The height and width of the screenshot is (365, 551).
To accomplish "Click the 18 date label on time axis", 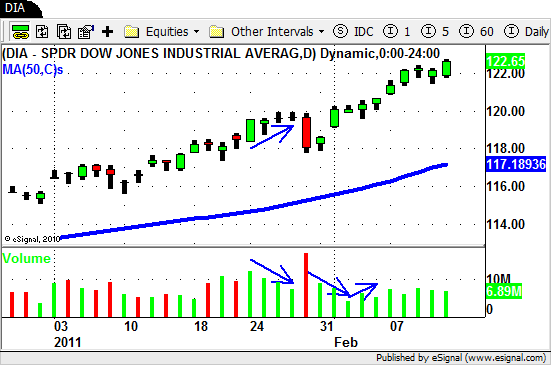I will [x=201, y=326].
